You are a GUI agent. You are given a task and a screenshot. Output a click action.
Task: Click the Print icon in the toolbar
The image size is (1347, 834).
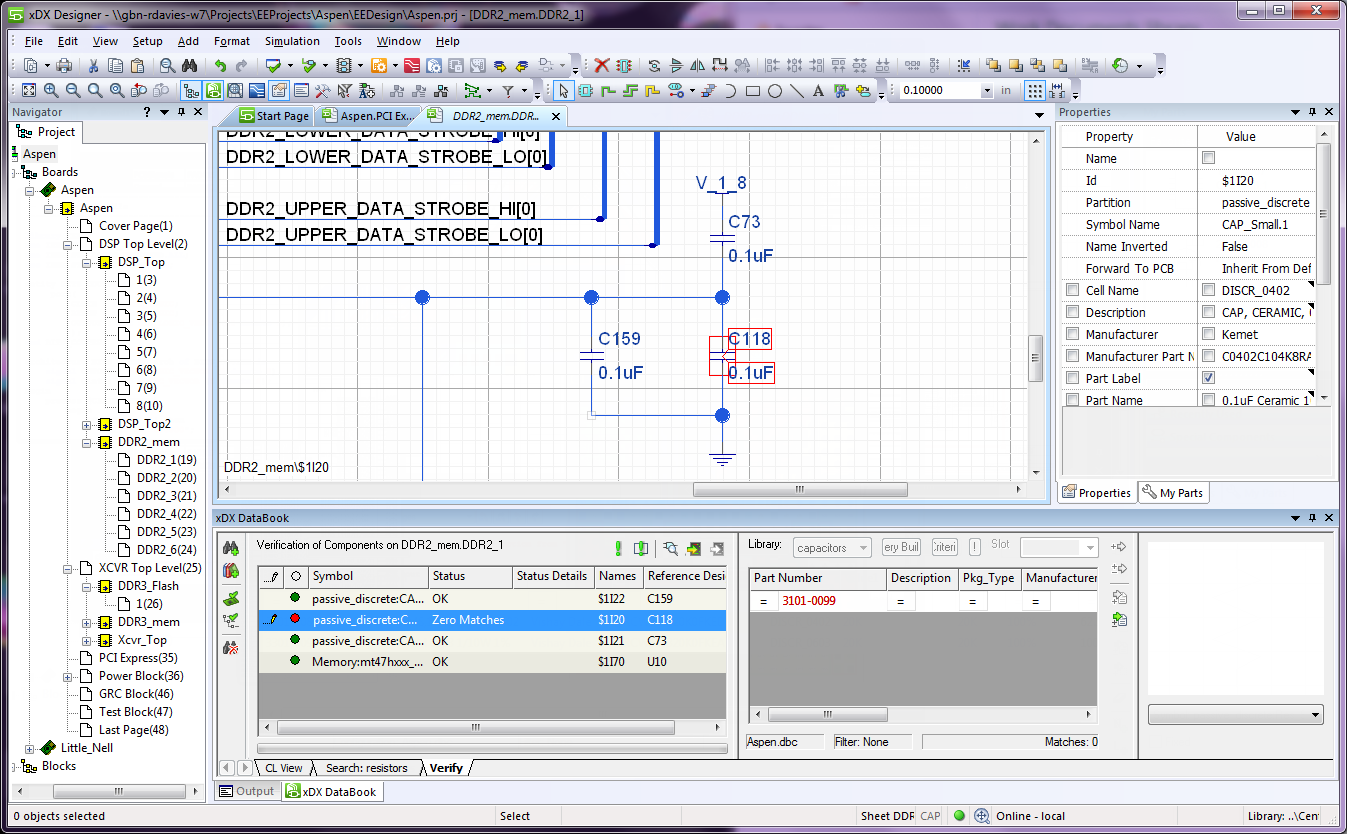64,66
